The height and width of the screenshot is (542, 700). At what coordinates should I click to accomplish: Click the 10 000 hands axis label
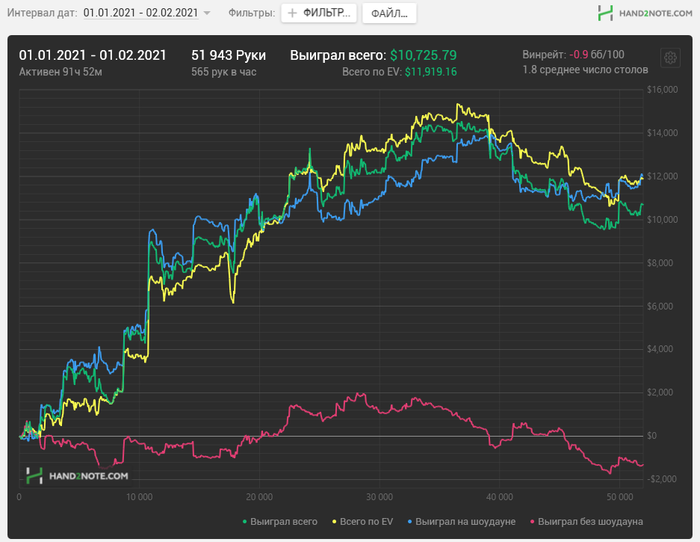139,497
